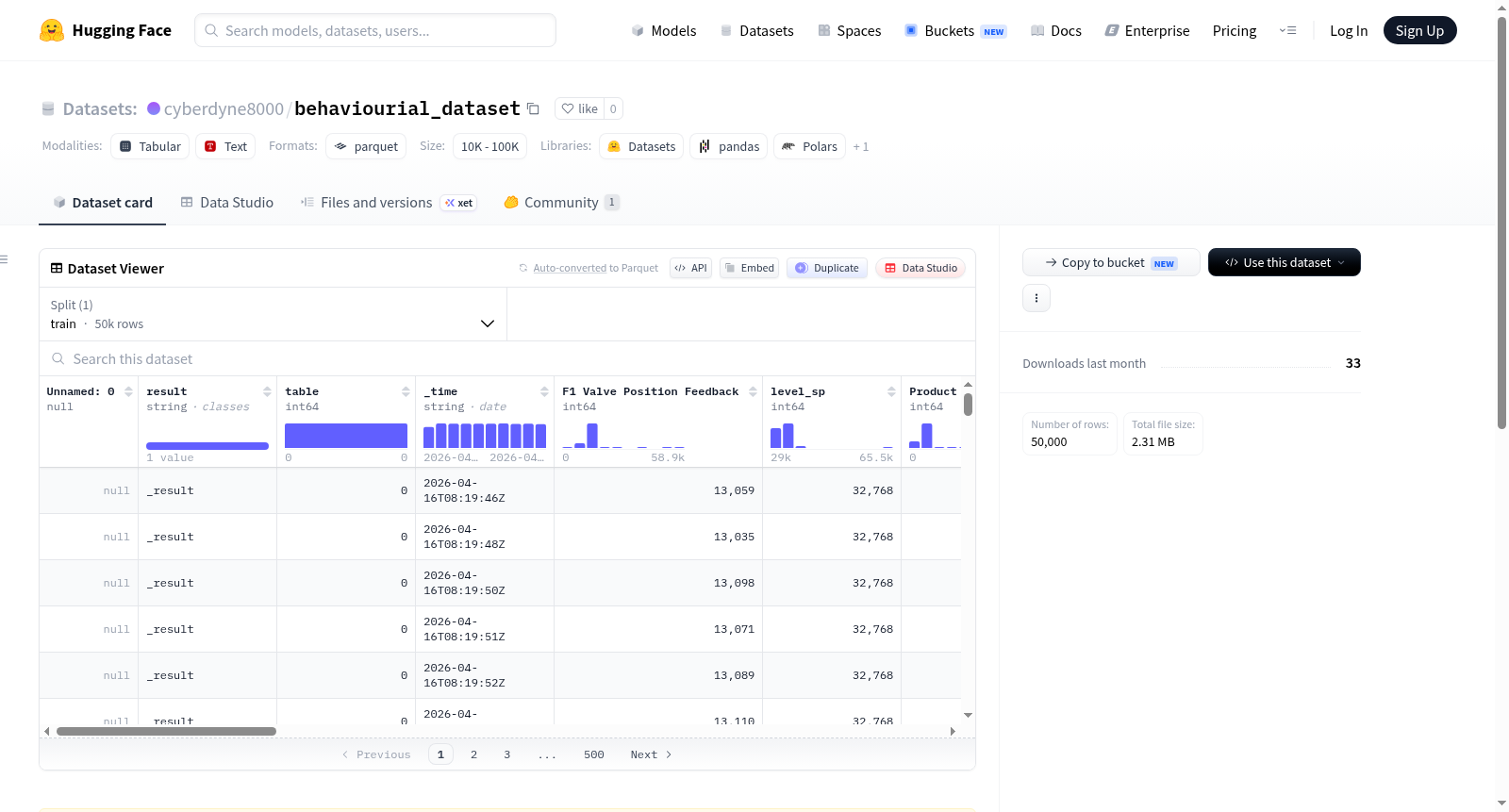The width and height of the screenshot is (1509, 812).
Task: Expand the extra navigation menu beside Pricing
Action: tap(1287, 30)
